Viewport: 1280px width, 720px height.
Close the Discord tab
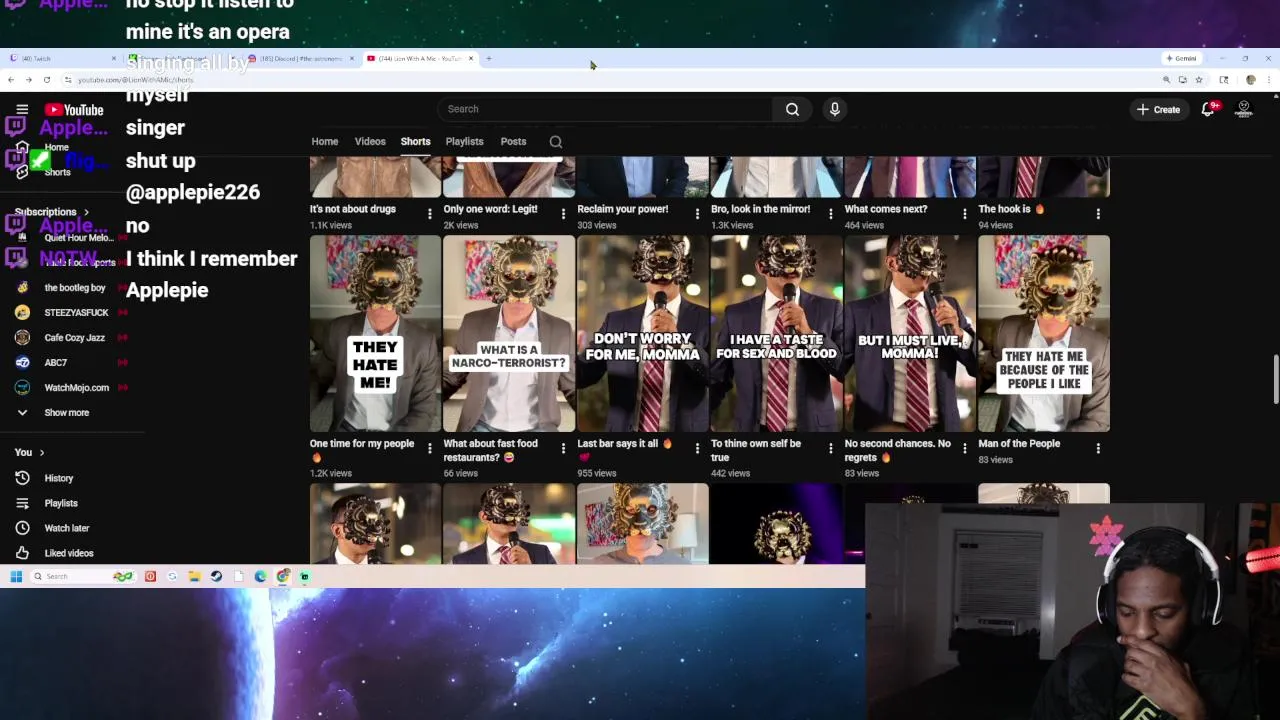(351, 58)
